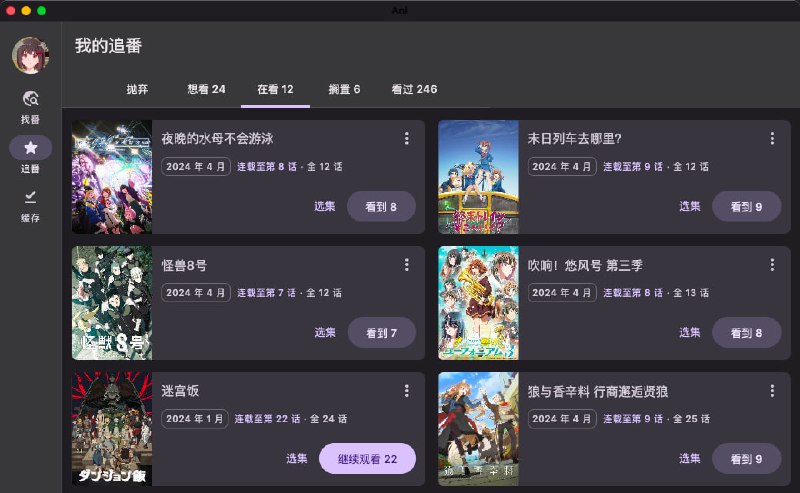Open 选集 for 怪兽8号
800x493 pixels.
click(x=325, y=332)
